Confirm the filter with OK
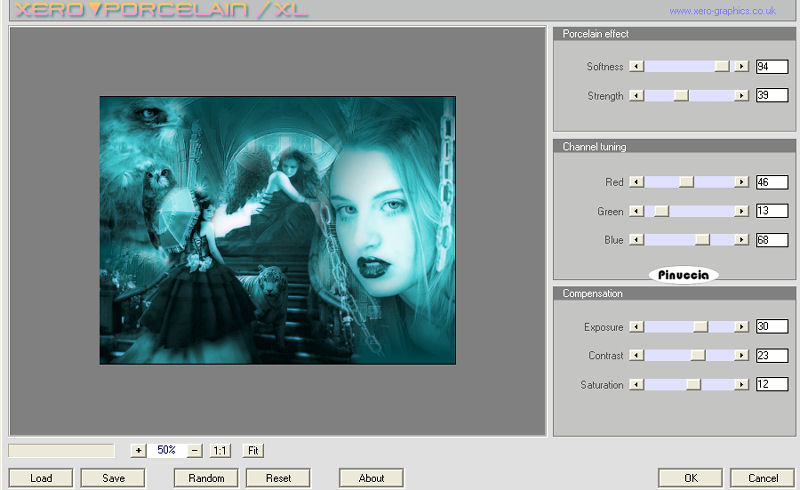 pos(690,478)
